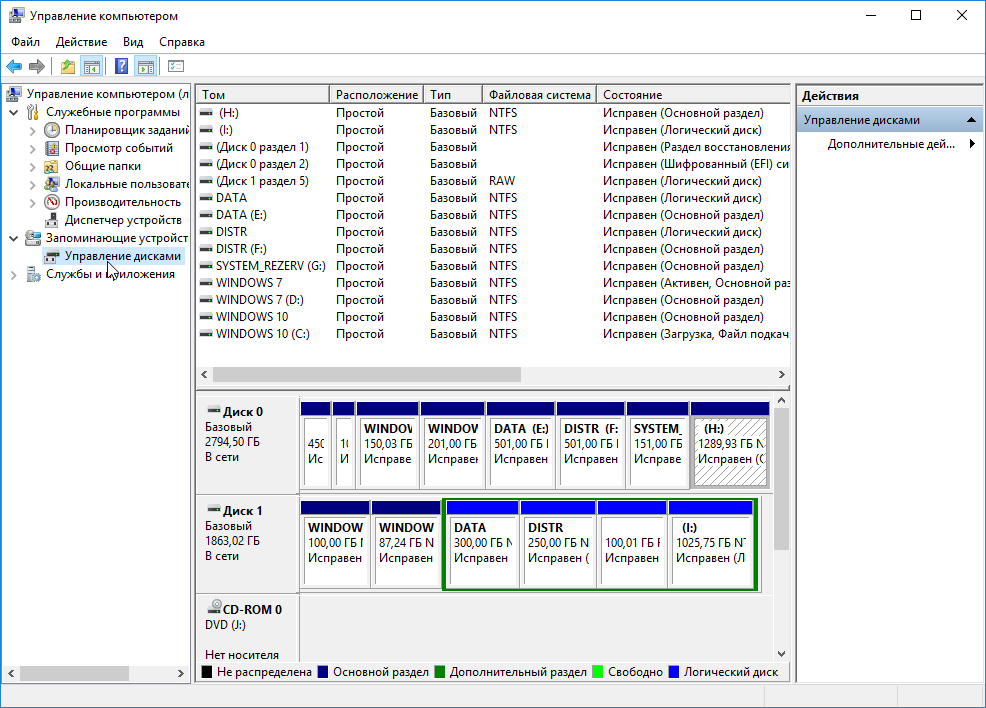Image resolution: width=986 pixels, height=708 pixels.
Task: Click the volume list horizontal scrollbar thumb
Action: [367, 375]
